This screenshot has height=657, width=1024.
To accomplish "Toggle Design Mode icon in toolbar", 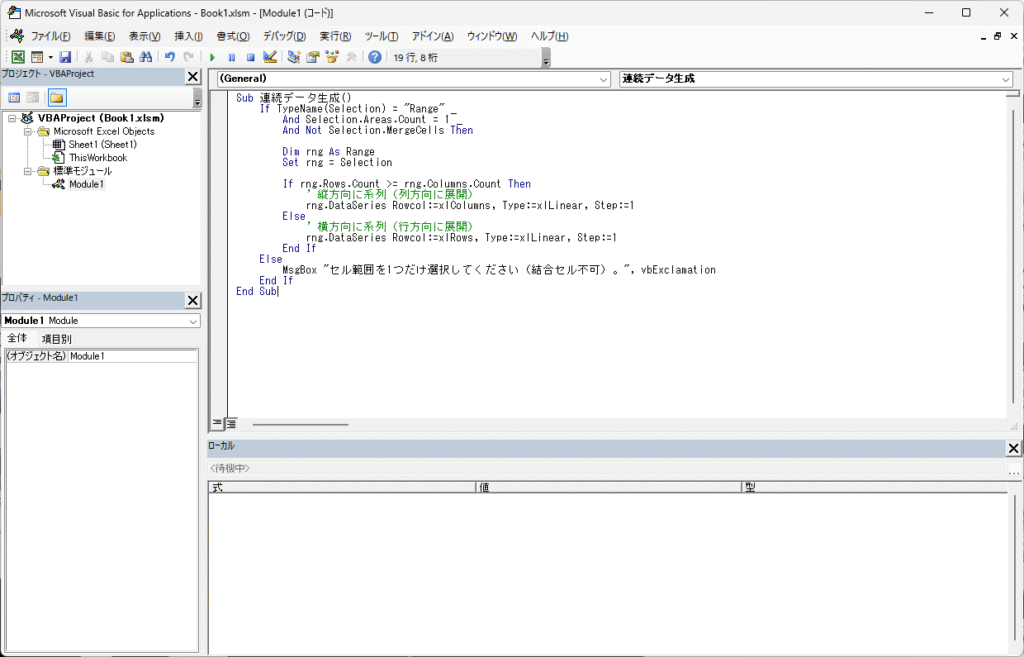I will pos(269,58).
